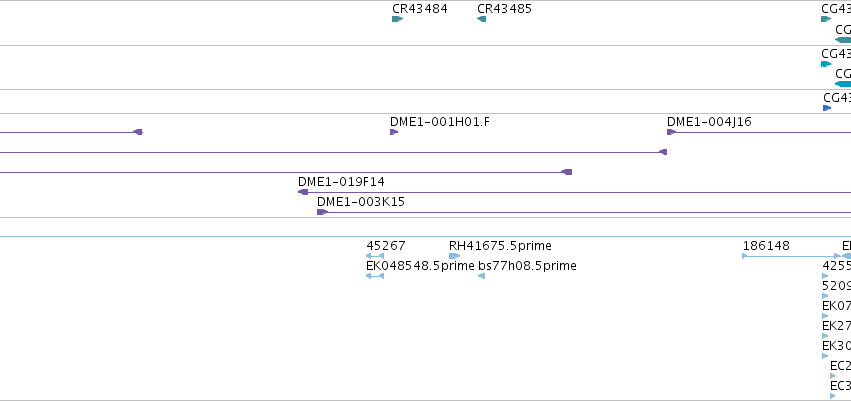Viewport: 851px width, 401px height.
Task: Click the DME1-001H01.F feature label
Action: [x=440, y=122]
